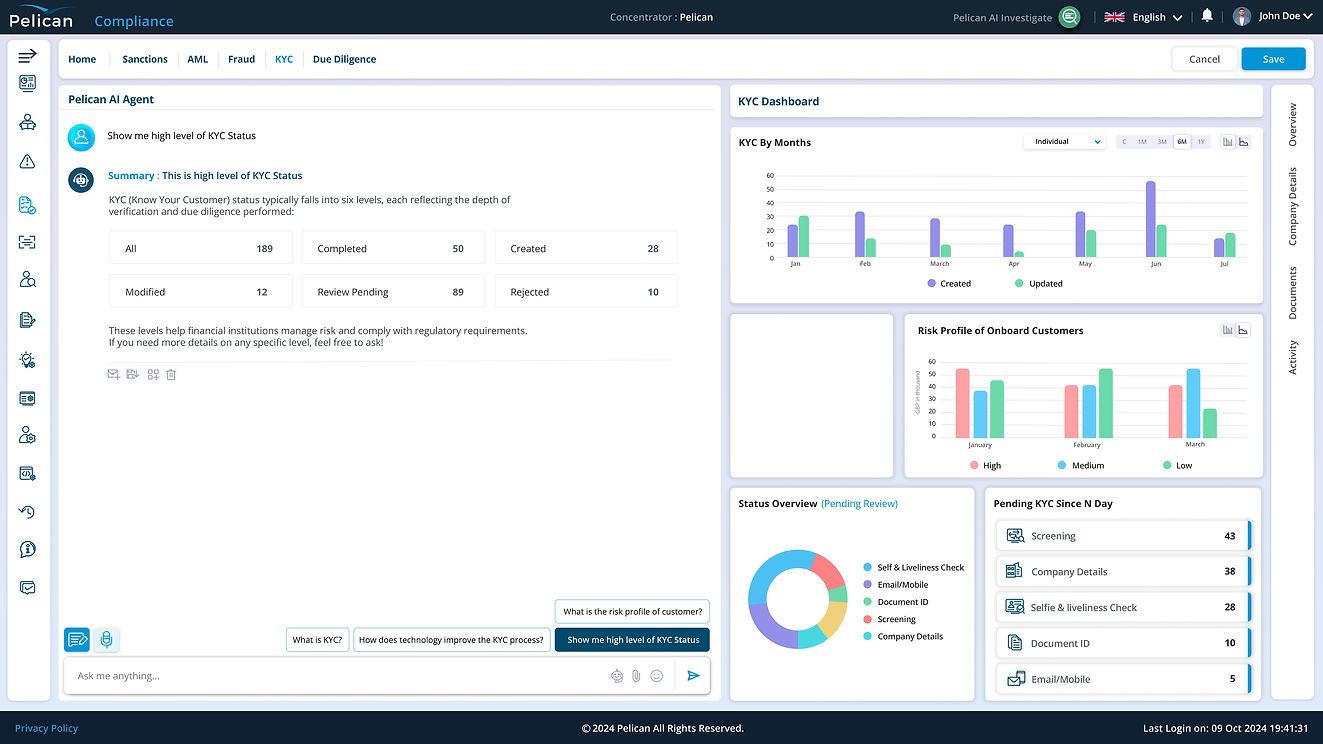Click the Pelican AI Investigate chat icon
The width and height of the screenshot is (1323, 744).
pyautogui.click(x=1070, y=17)
